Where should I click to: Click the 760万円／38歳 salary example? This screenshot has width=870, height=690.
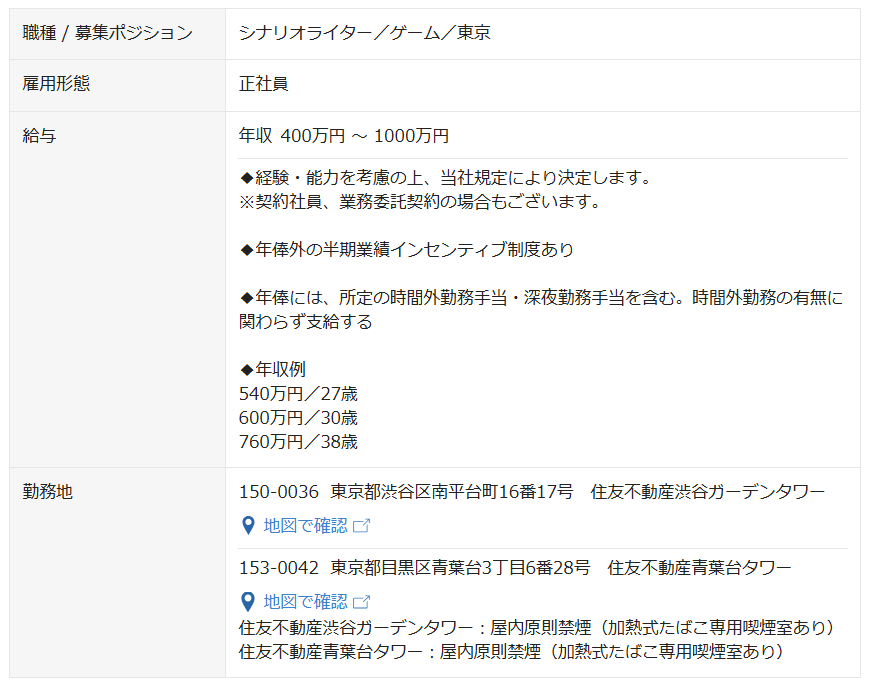point(298,442)
